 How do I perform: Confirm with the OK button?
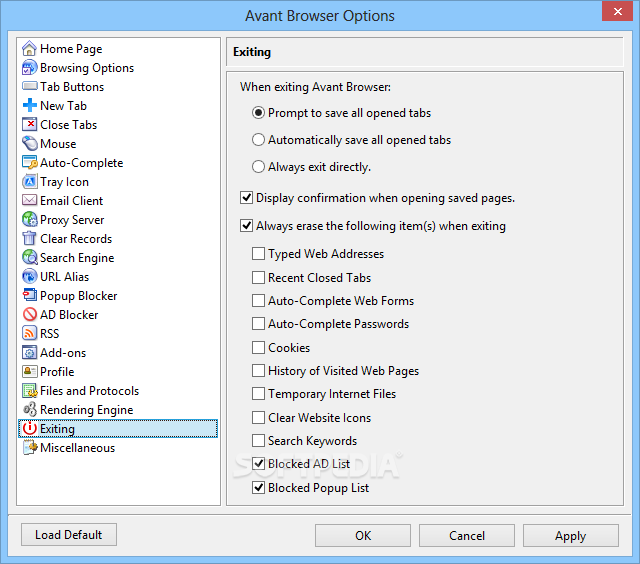click(x=362, y=536)
